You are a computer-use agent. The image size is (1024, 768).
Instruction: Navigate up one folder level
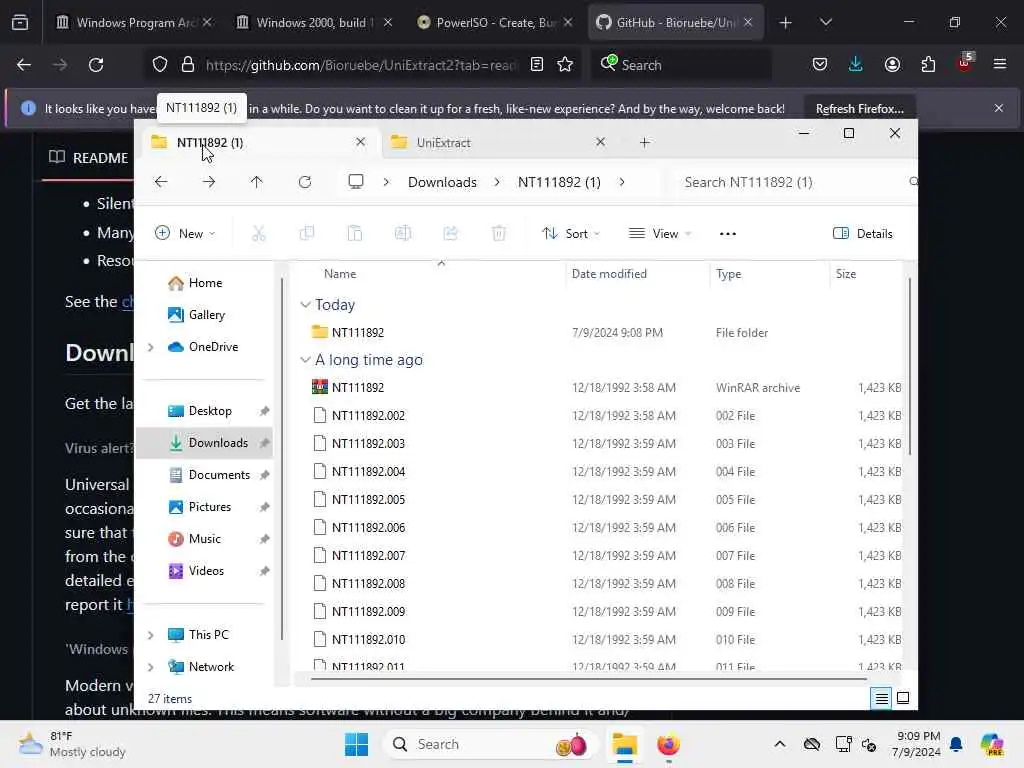(x=257, y=182)
